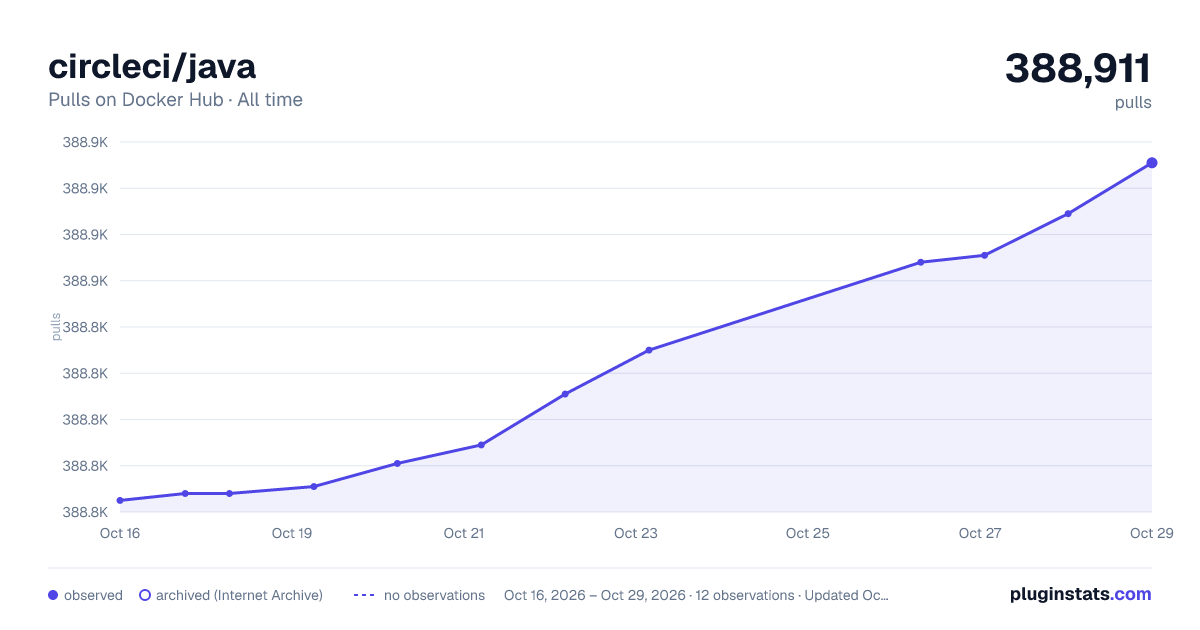Click the 'no observations' legend label
This screenshot has height=630, width=1200.
(x=434, y=595)
